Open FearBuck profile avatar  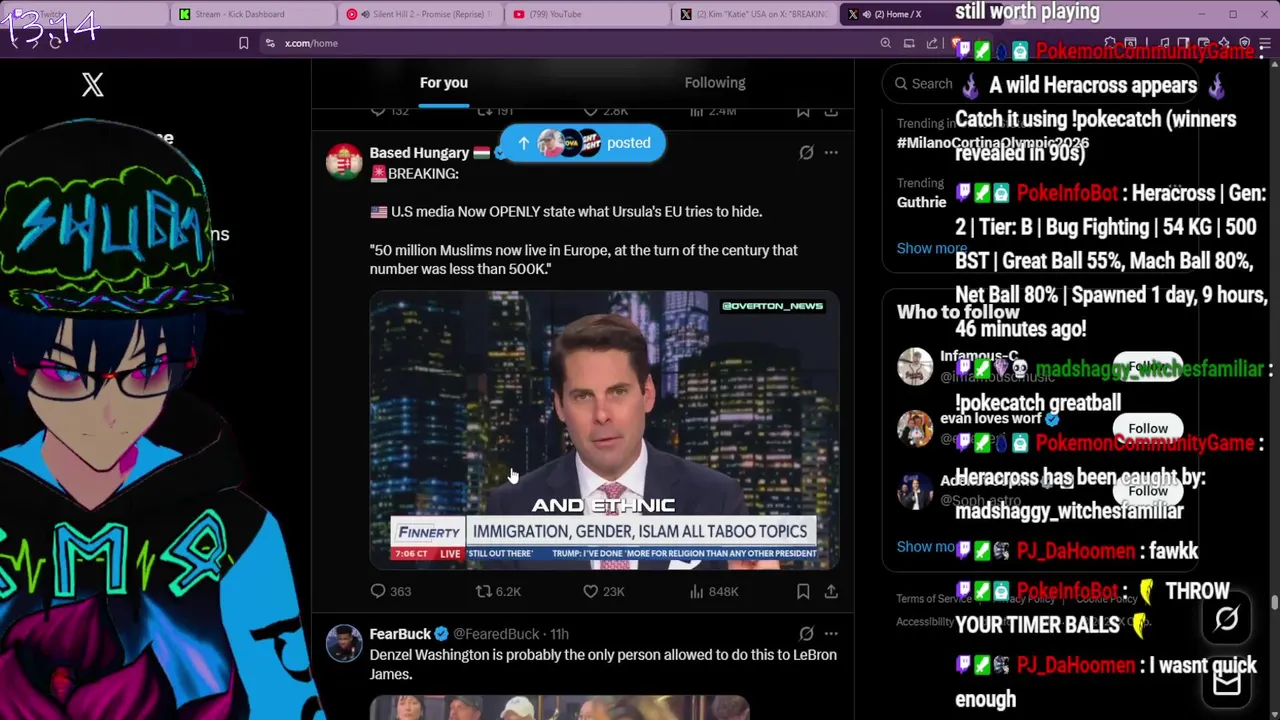click(x=344, y=643)
